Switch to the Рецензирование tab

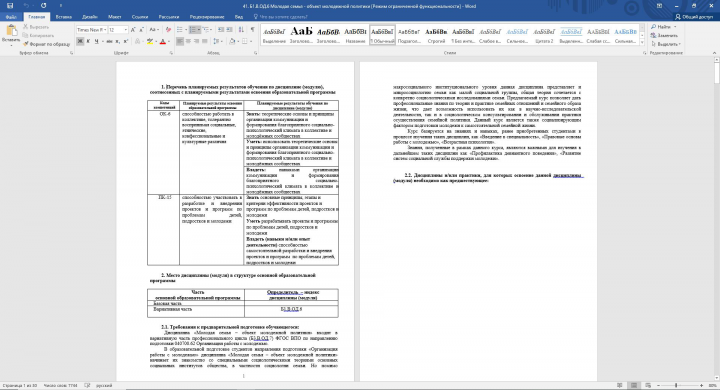[x=207, y=17]
